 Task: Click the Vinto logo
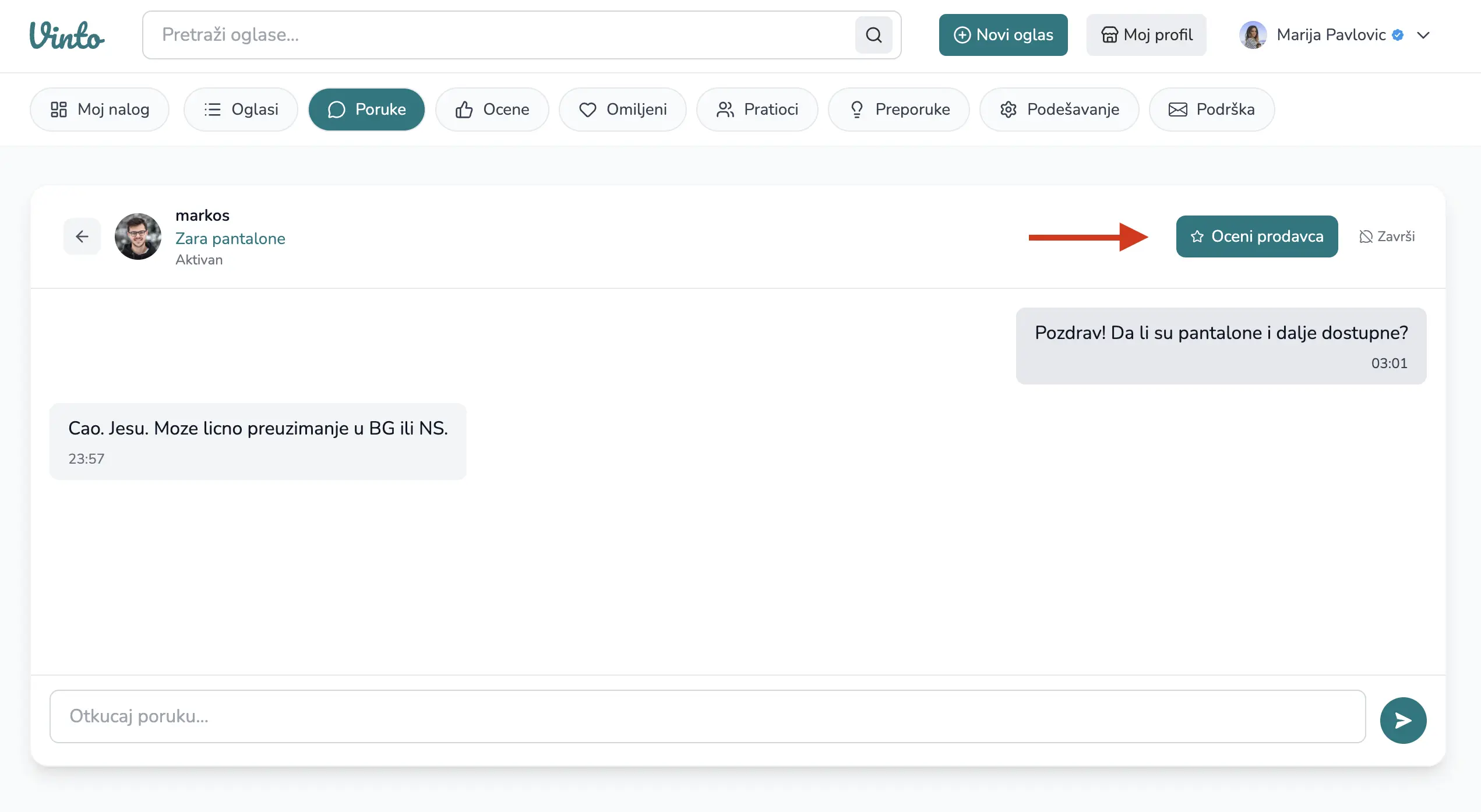(x=67, y=35)
